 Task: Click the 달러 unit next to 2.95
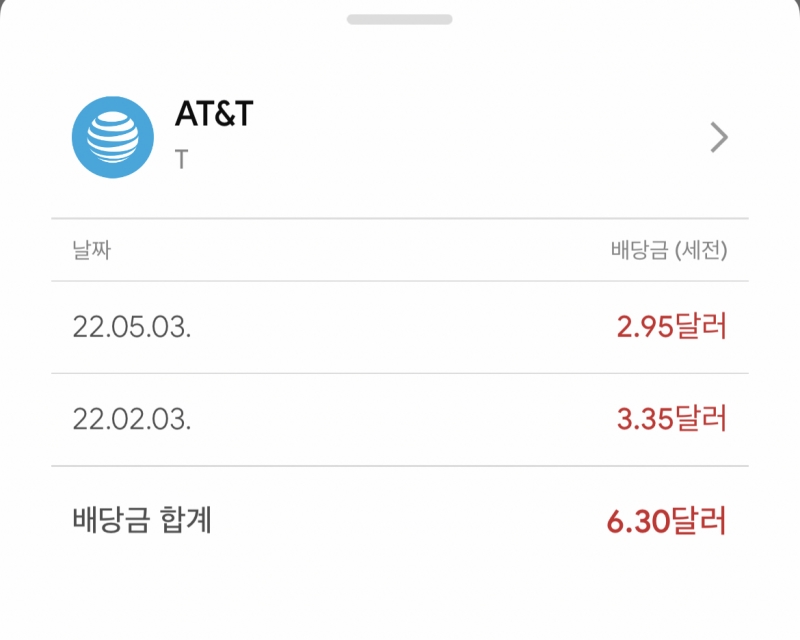point(701,327)
